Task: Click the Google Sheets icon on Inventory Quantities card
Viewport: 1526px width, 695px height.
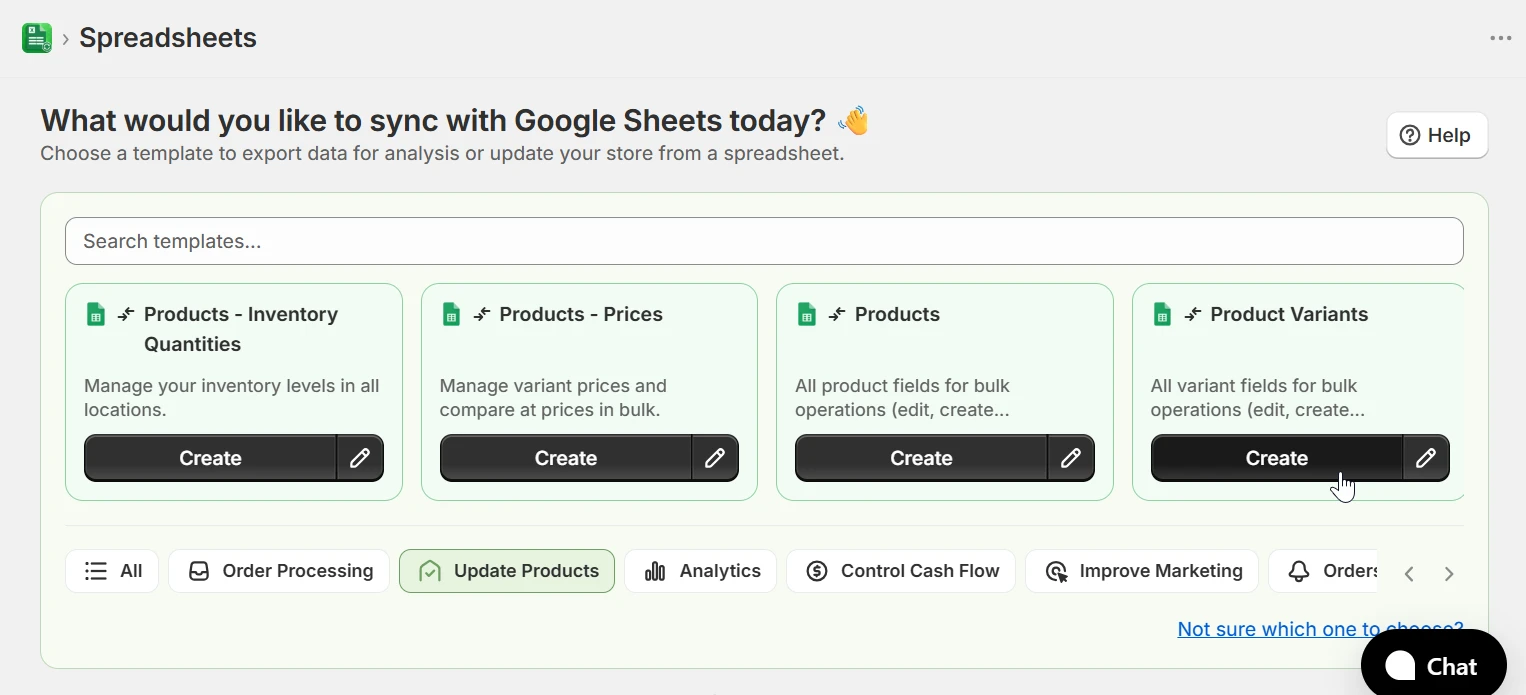Action: pos(95,314)
